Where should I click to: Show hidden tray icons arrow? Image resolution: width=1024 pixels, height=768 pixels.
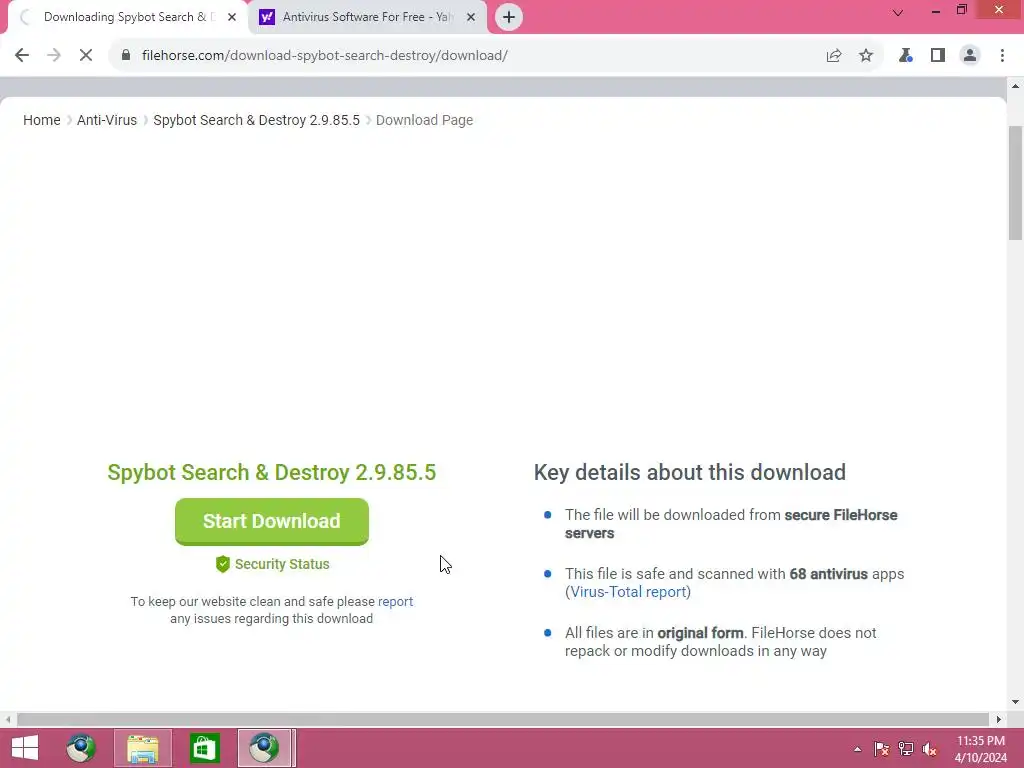click(x=857, y=749)
